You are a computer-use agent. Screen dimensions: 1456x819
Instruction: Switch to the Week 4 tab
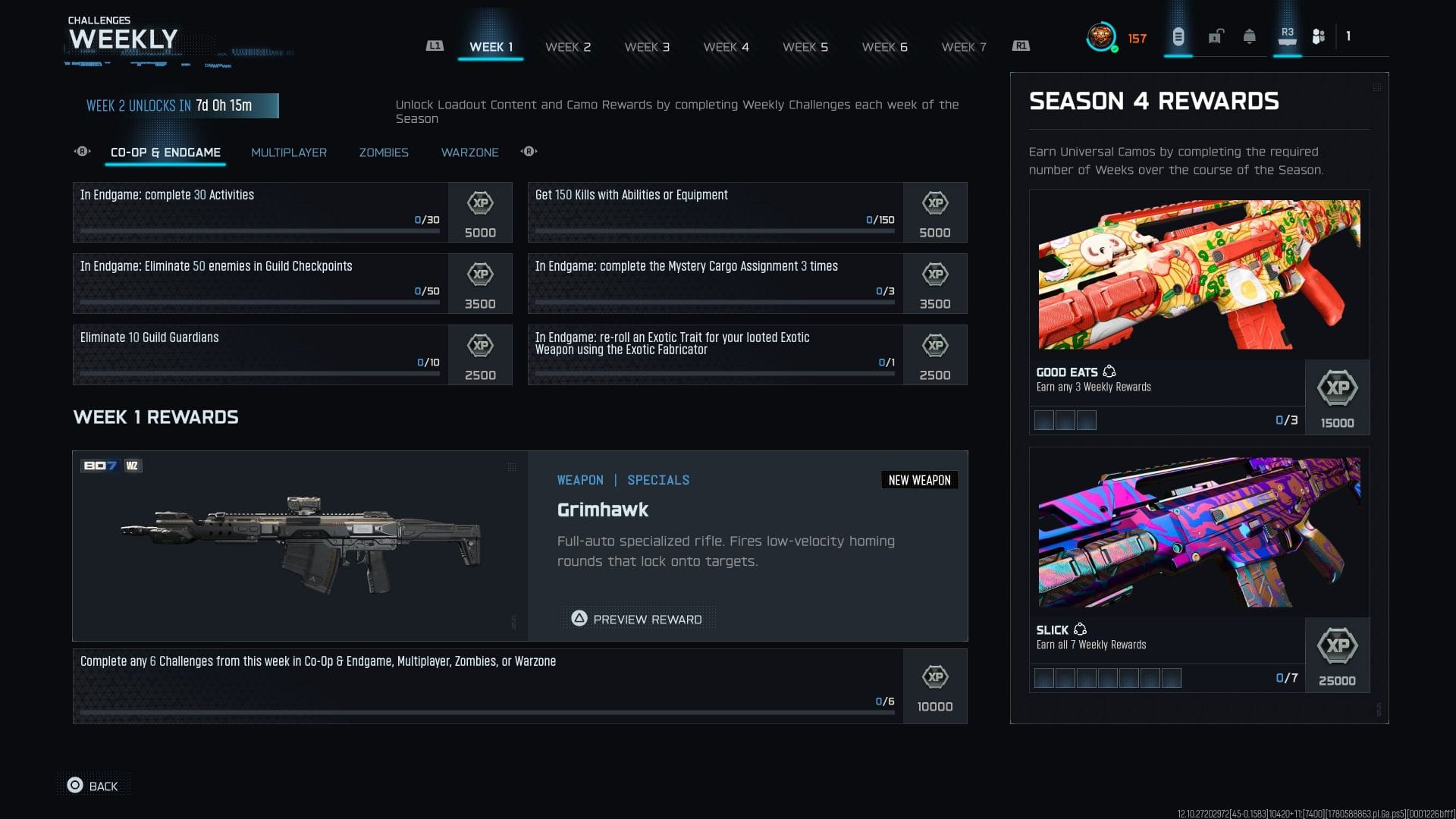[x=726, y=47]
